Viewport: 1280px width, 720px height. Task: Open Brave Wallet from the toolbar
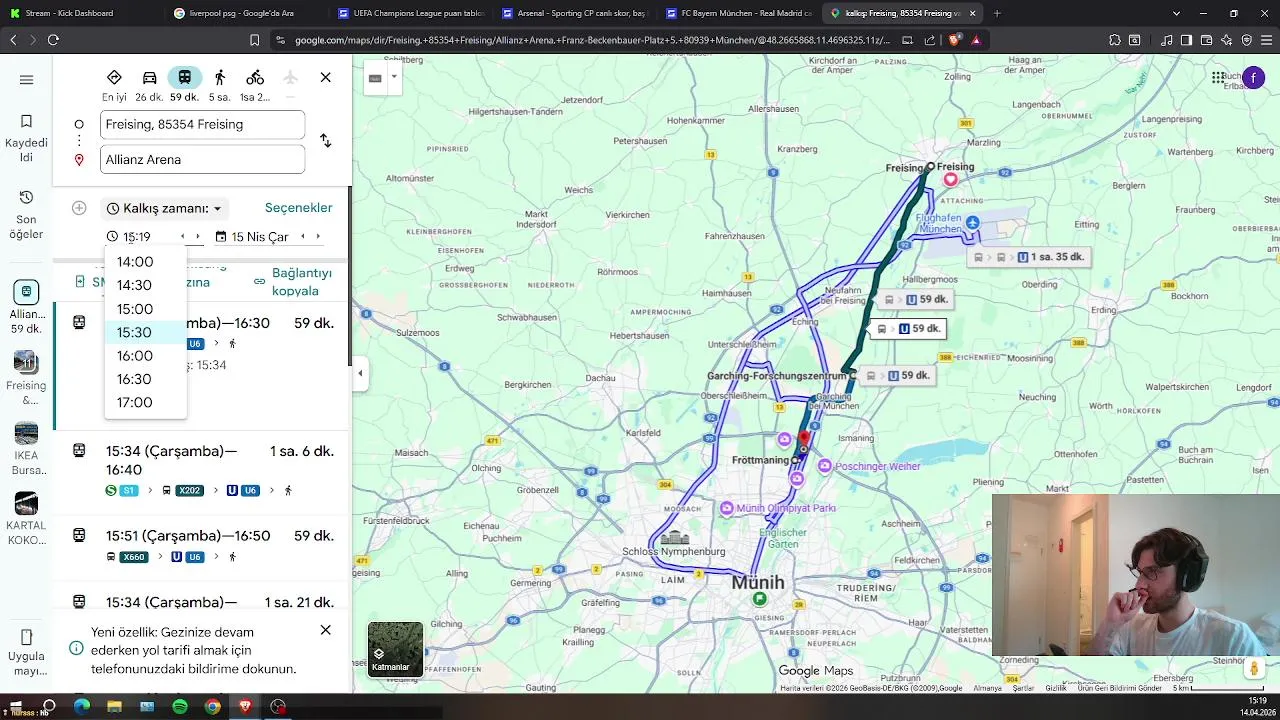pyautogui.click(x=1206, y=40)
